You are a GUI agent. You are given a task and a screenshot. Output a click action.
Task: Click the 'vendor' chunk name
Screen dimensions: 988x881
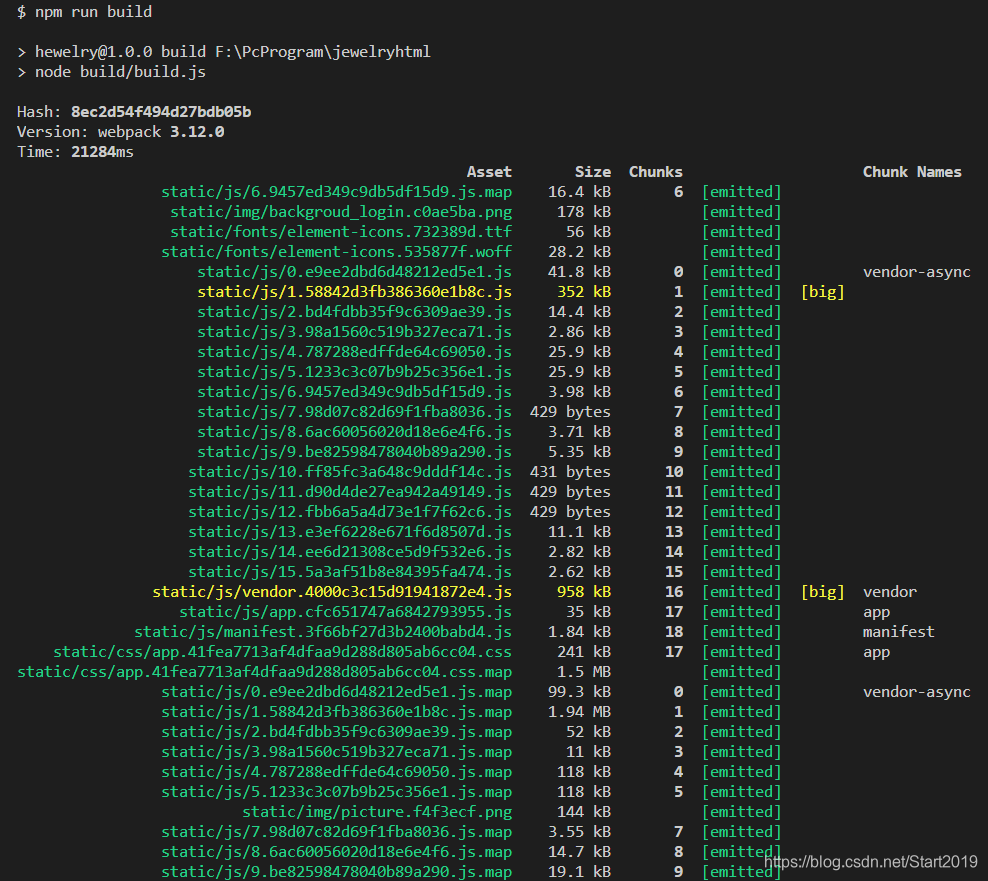pos(890,592)
